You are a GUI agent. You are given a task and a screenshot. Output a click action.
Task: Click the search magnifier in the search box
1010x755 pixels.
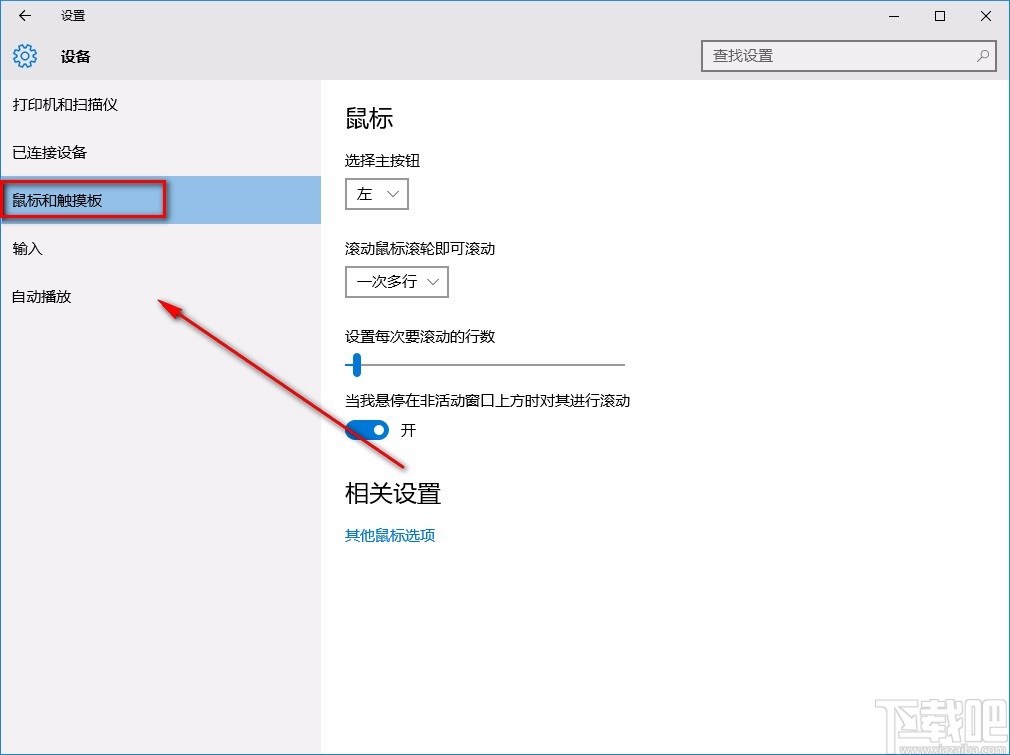tap(983, 56)
